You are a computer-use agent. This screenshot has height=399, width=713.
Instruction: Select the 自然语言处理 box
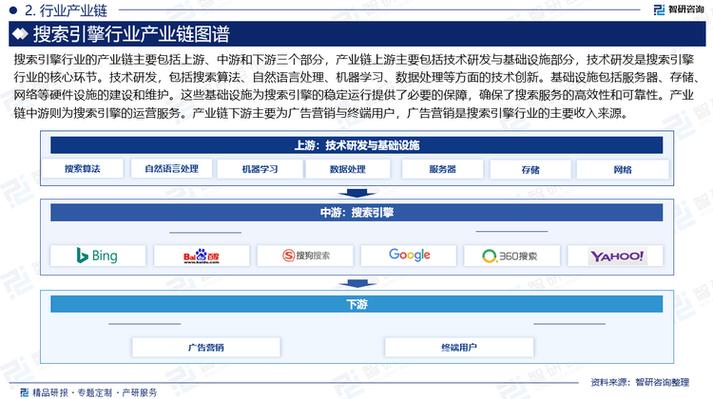pos(171,169)
